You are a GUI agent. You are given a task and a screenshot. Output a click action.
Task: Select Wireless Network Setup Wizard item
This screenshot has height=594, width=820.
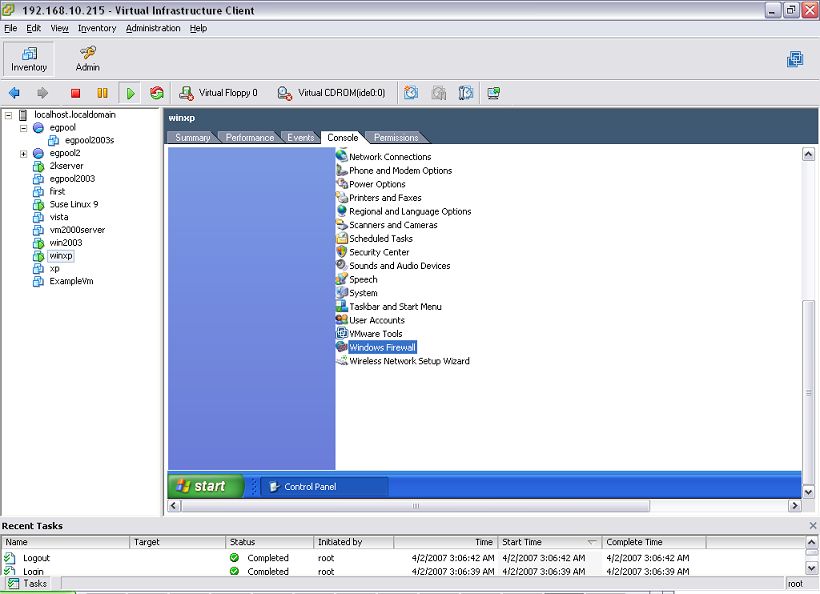pyautogui.click(x=403, y=360)
